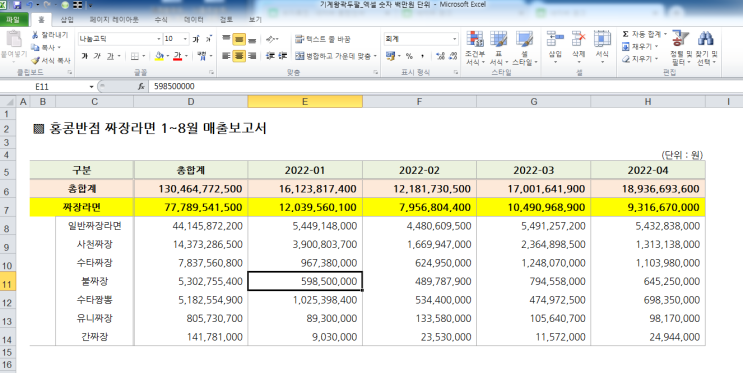The height and width of the screenshot is (373, 743).
Task: Redo the last undone action
Action: click(47, 5)
